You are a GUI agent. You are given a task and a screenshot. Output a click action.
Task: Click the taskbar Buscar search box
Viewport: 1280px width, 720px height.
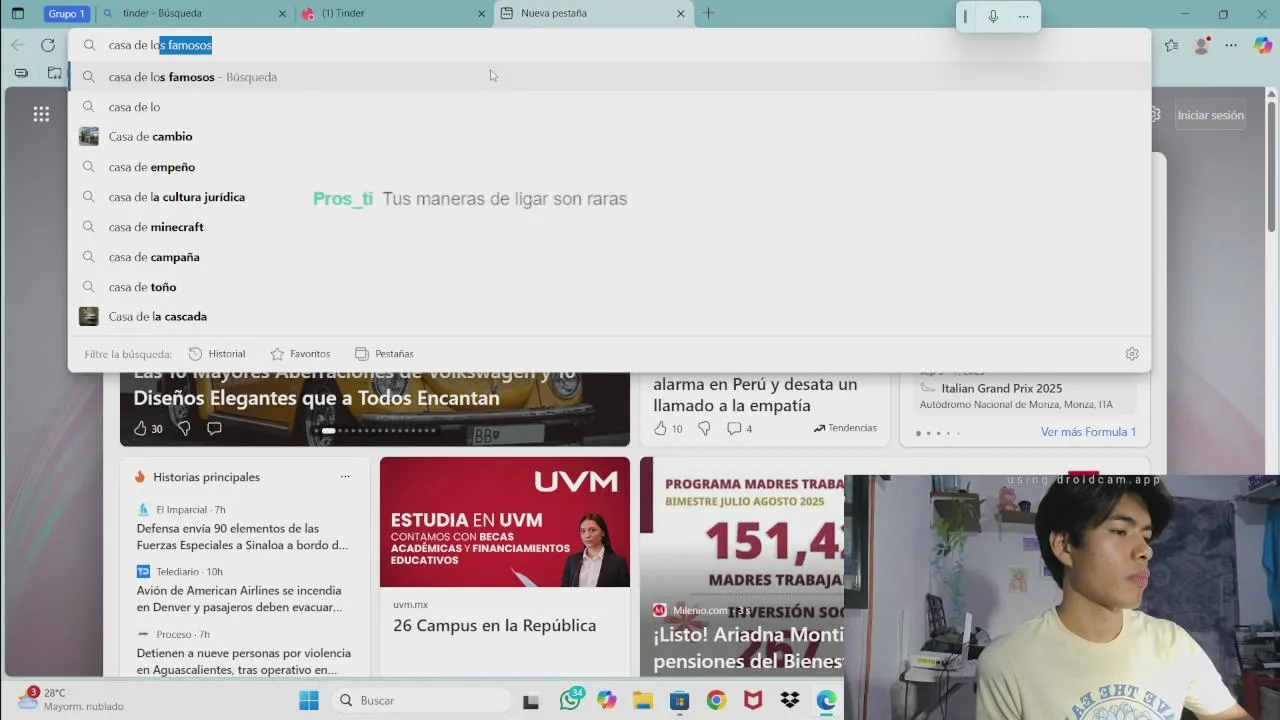coord(420,700)
